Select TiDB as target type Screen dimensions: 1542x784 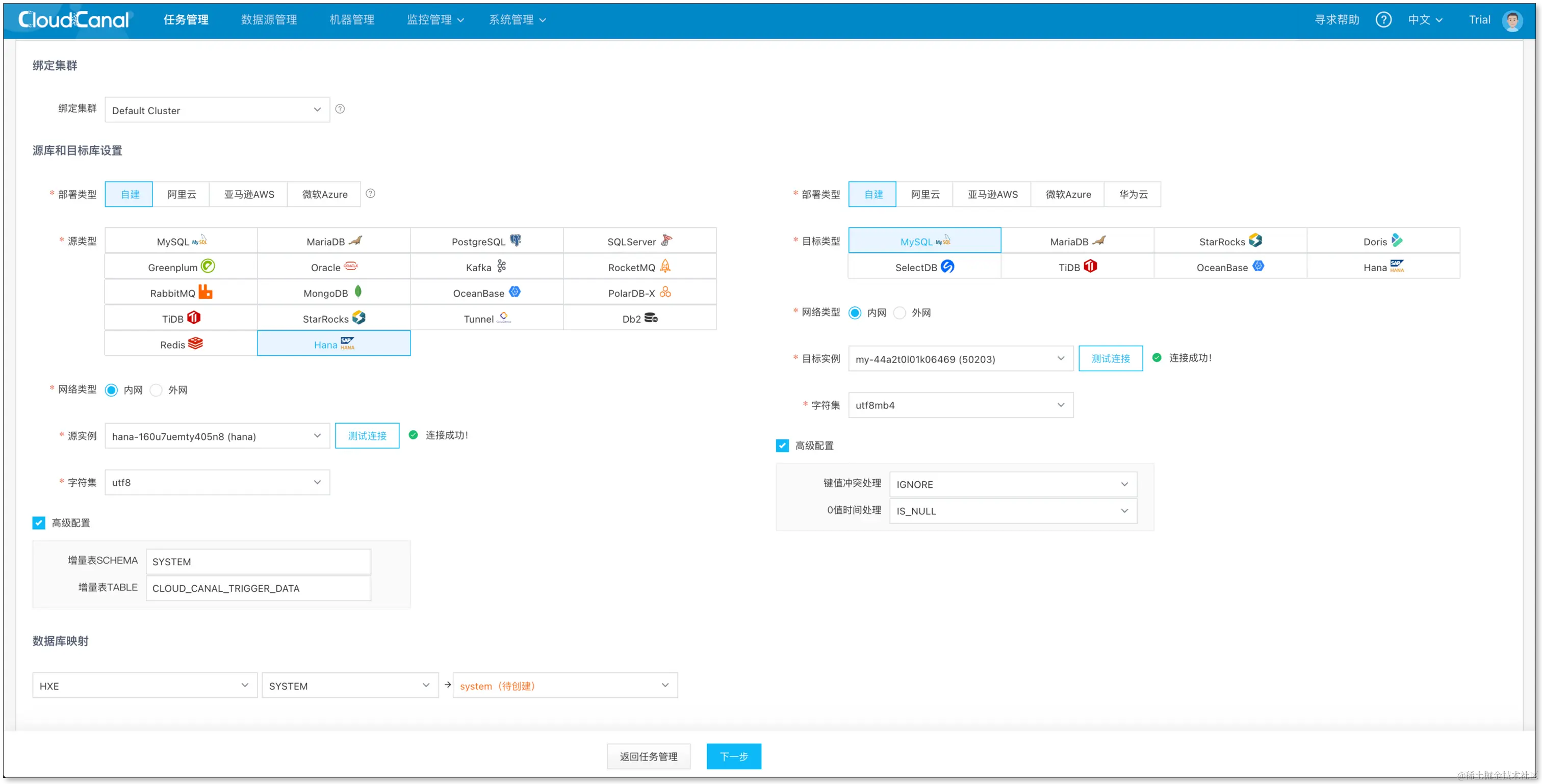[x=1077, y=267]
